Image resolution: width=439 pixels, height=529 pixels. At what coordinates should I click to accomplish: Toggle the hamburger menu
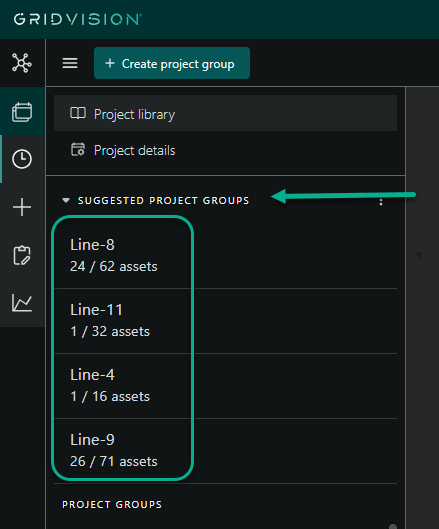70,63
